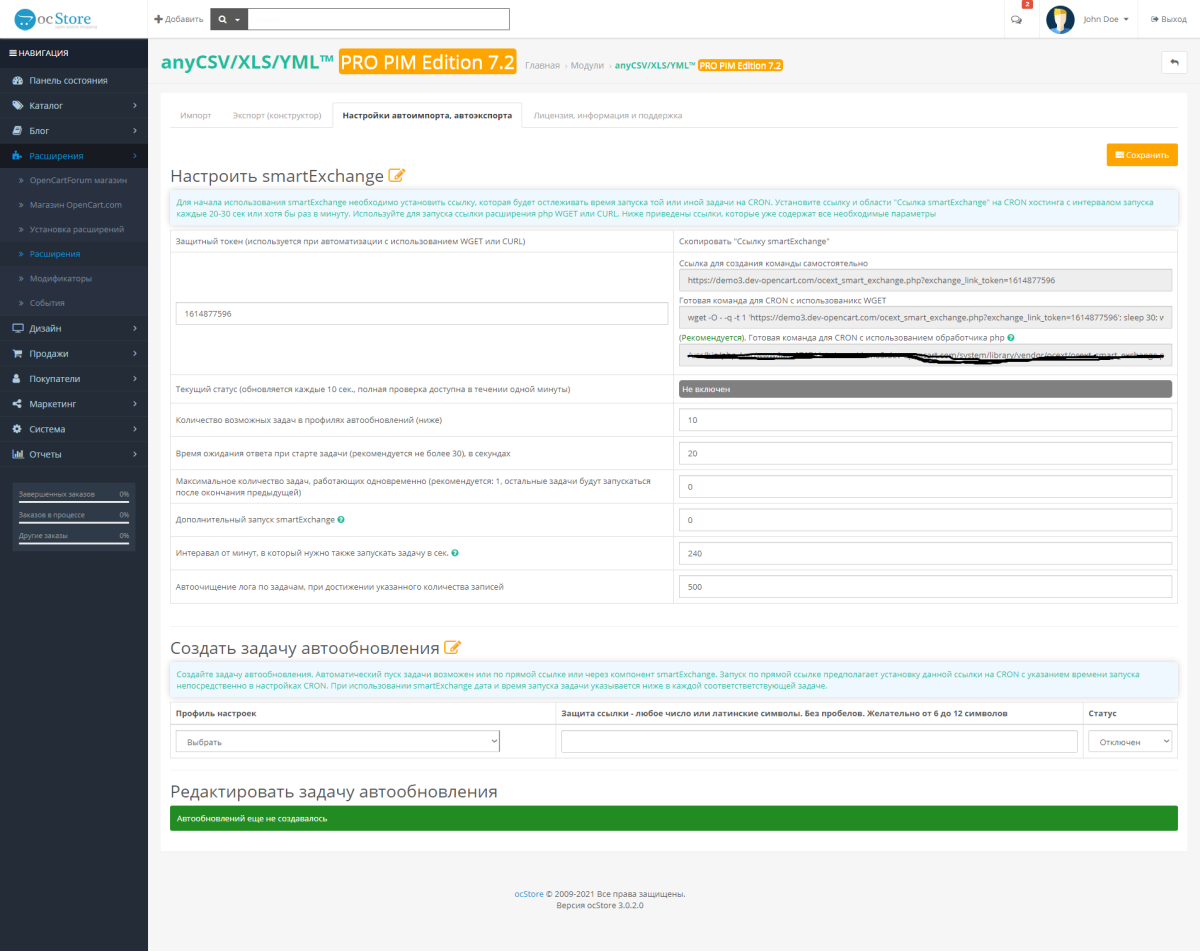Click the Блог icon

(x=18, y=130)
